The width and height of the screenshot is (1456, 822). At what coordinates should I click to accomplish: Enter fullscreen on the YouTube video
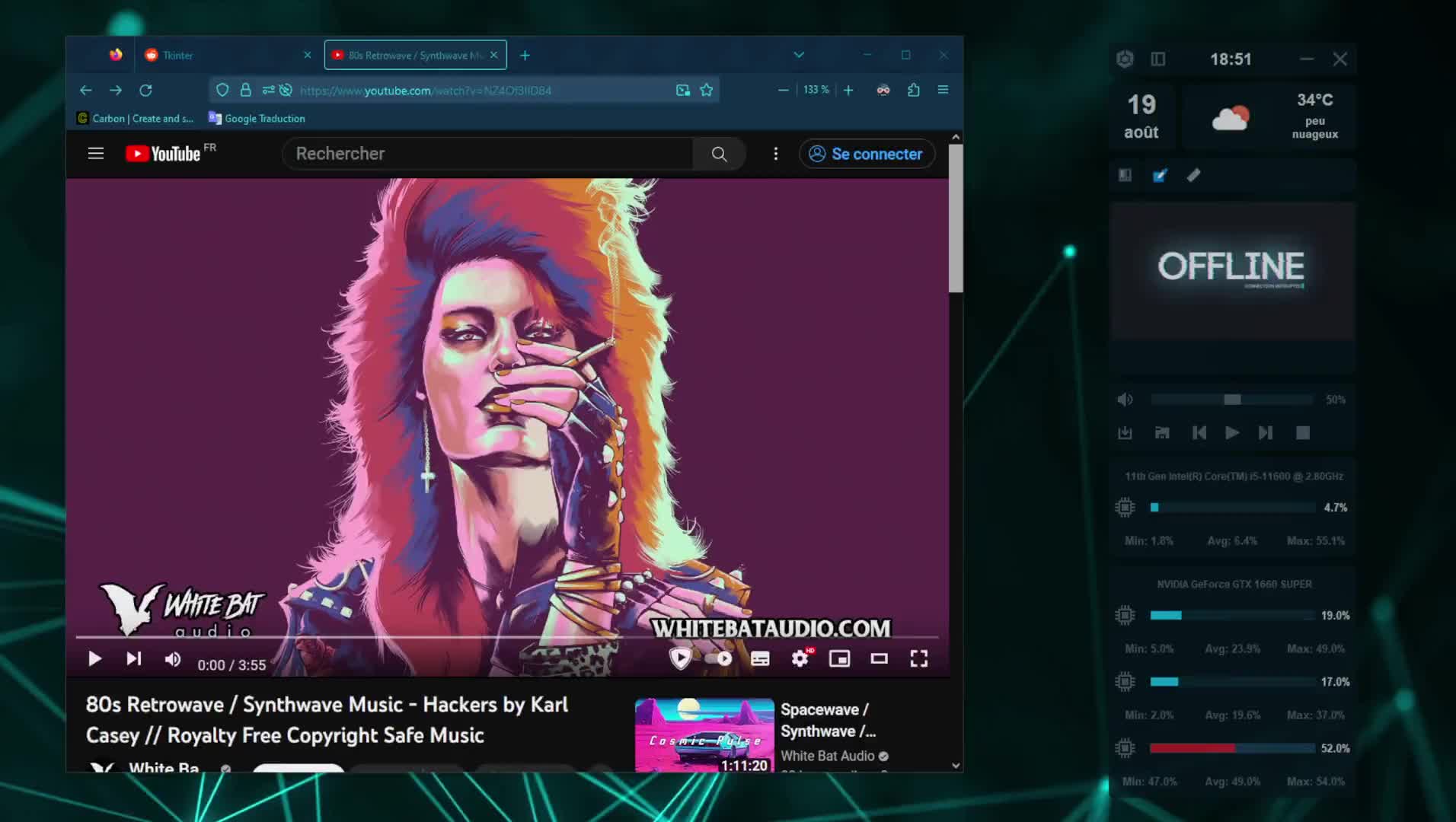coord(918,658)
